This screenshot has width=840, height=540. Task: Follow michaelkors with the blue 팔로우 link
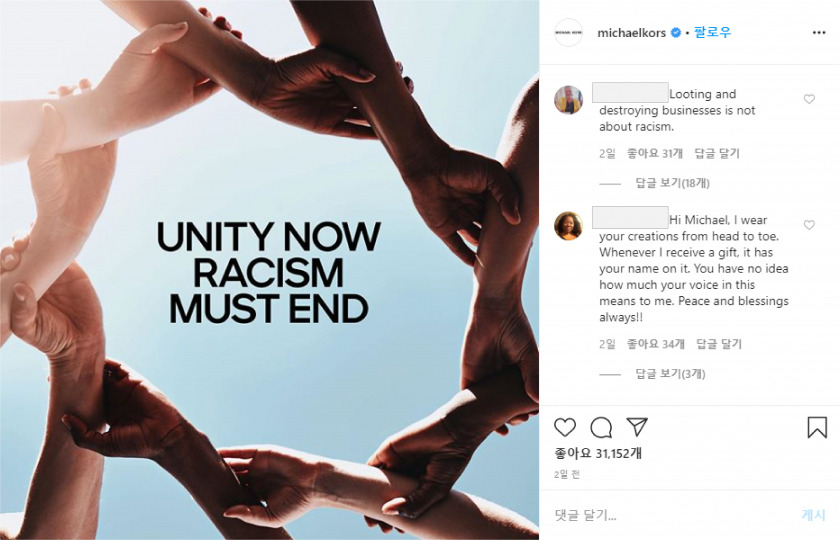[x=712, y=32]
